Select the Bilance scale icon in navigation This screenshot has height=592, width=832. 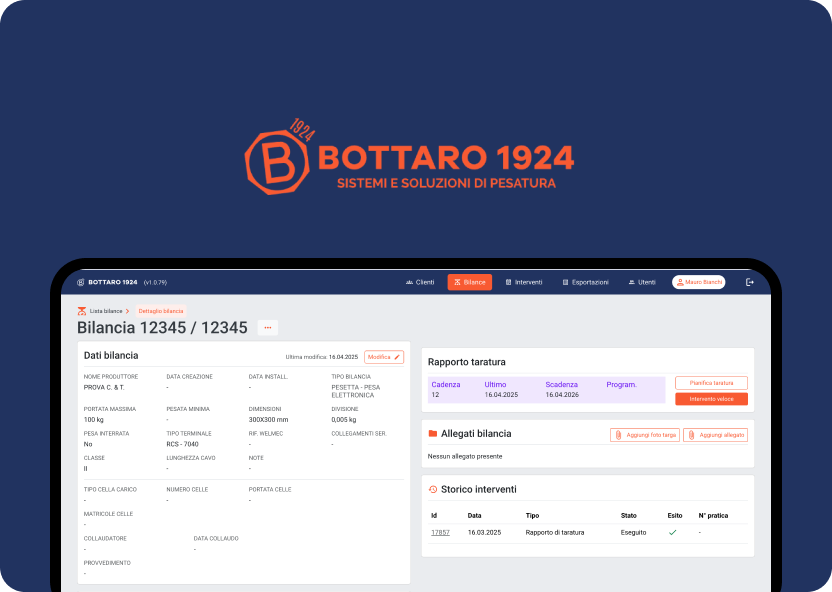456,281
